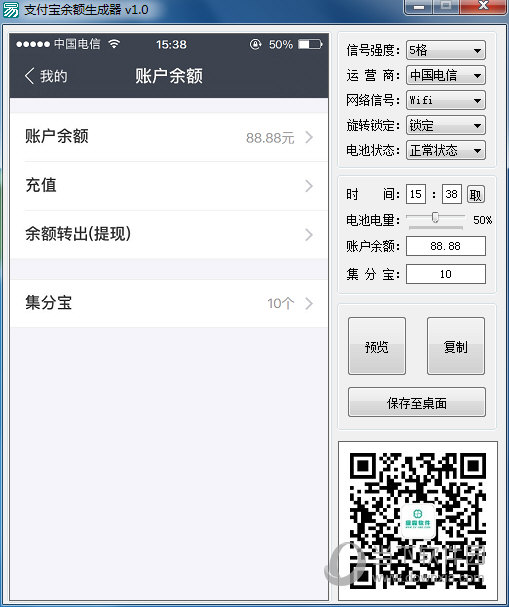This screenshot has width=509, height=607.
Task: Click the 集分宝 label in preview list
Action: click(x=49, y=303)
